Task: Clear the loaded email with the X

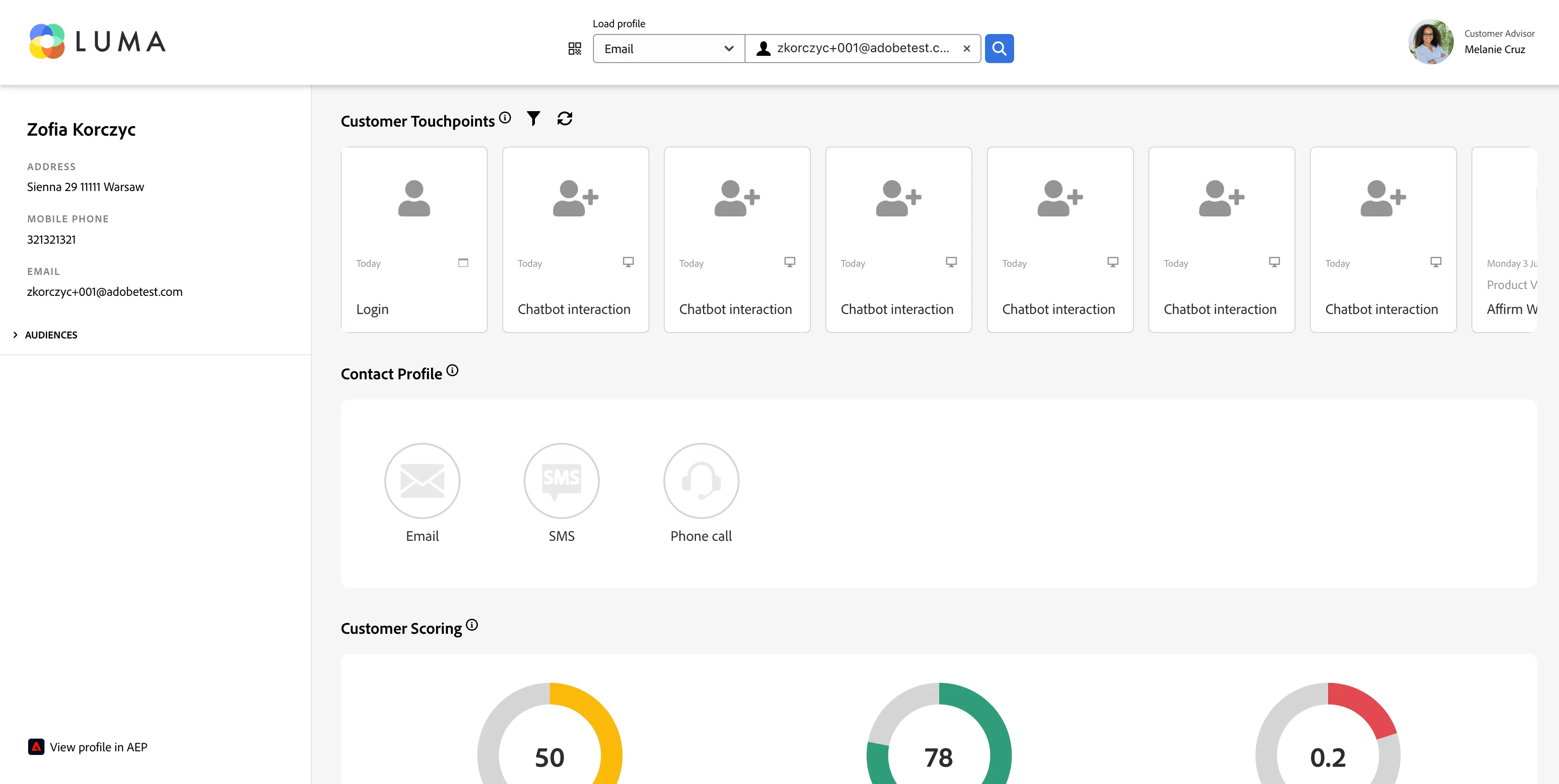Action: (x=966, y=49)
